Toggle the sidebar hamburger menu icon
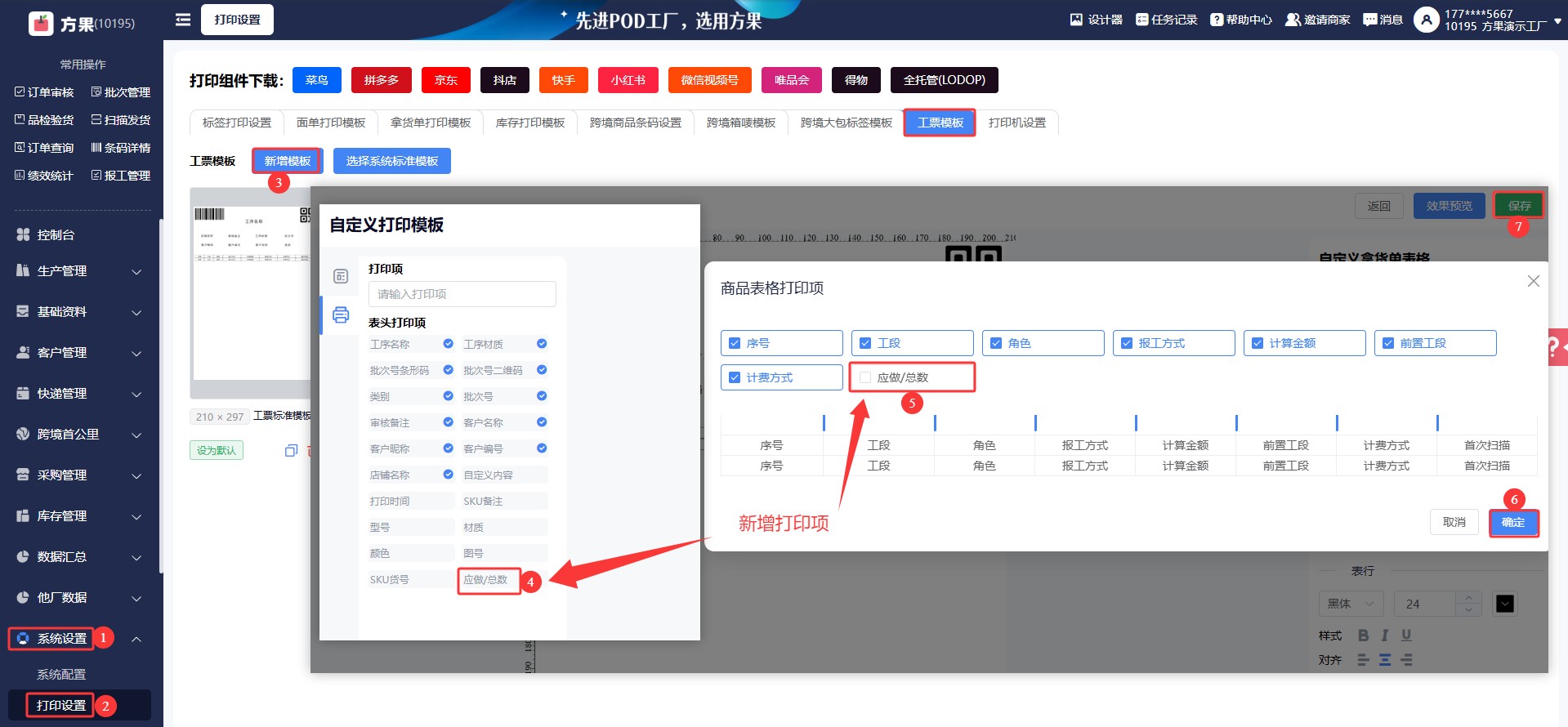This screenshot has height=727, width=1568. tap(183, 20)
